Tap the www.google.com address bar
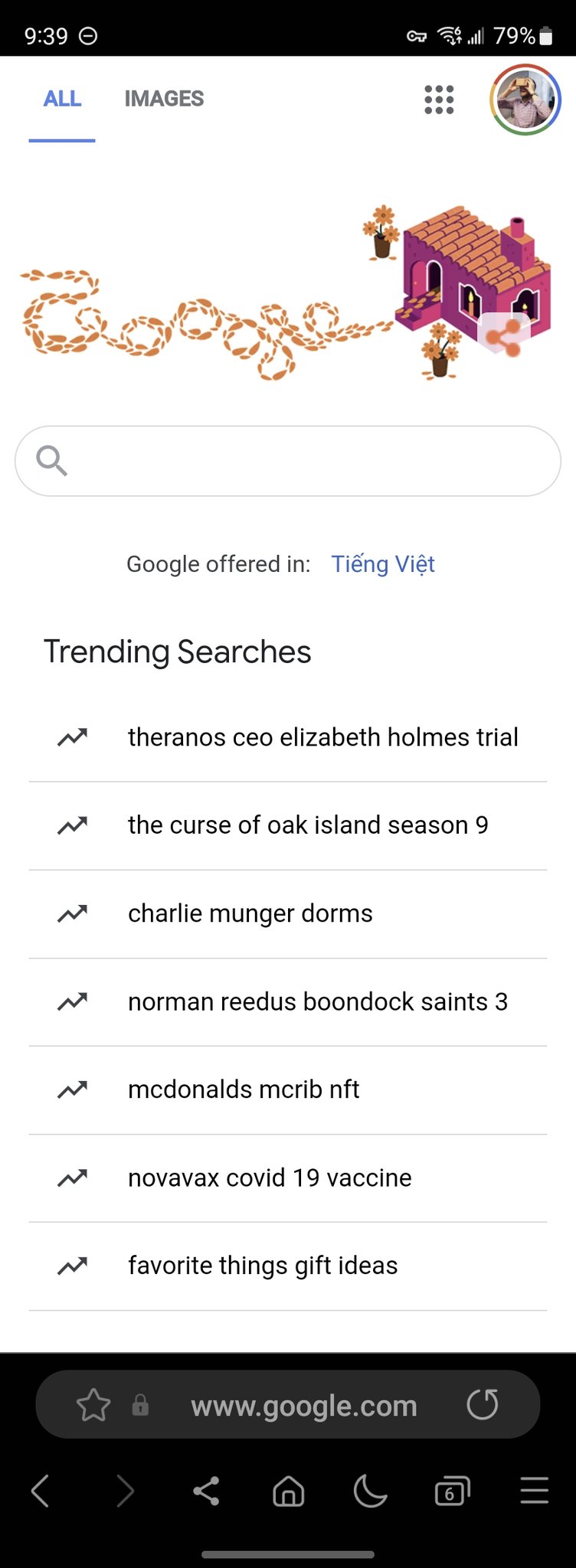This screenshot has height=1568, width=576. coord(303,1406)
